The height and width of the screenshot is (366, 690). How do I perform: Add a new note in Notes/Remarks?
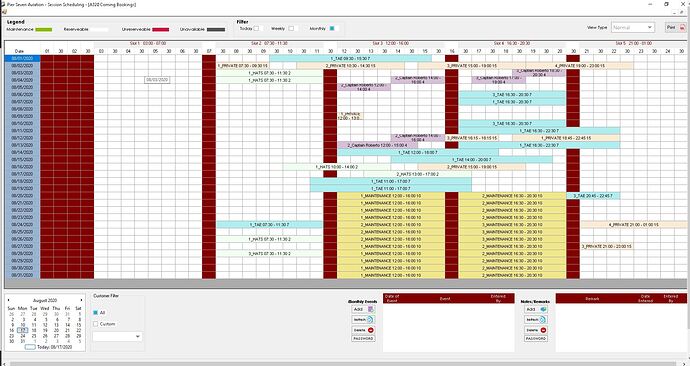tap(536, 309)
